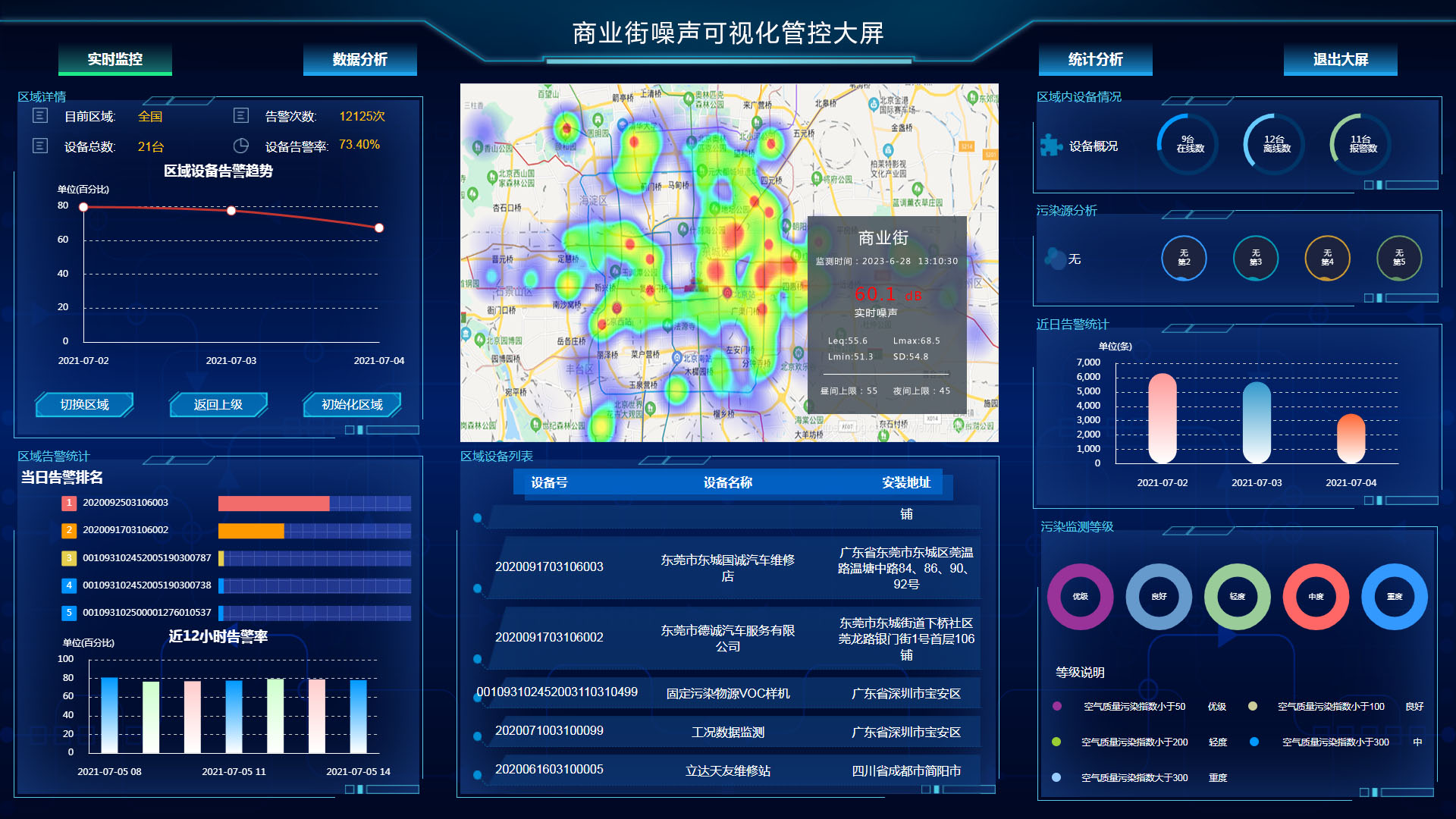
Task: Click rank badge 3 in 当日告警排名
Action: [69, 558]
